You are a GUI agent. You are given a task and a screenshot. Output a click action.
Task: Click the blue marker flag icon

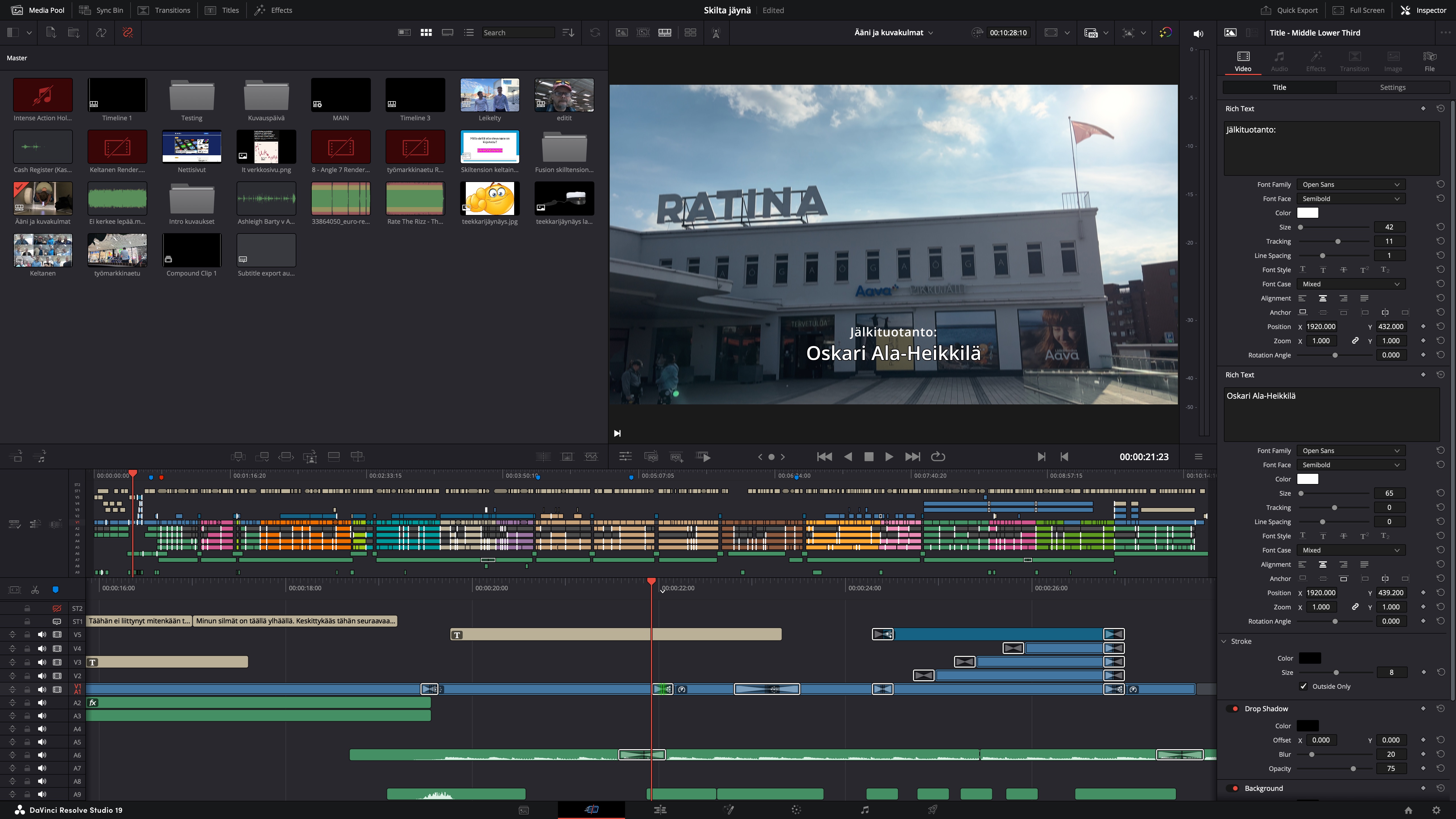click(55, 590)
